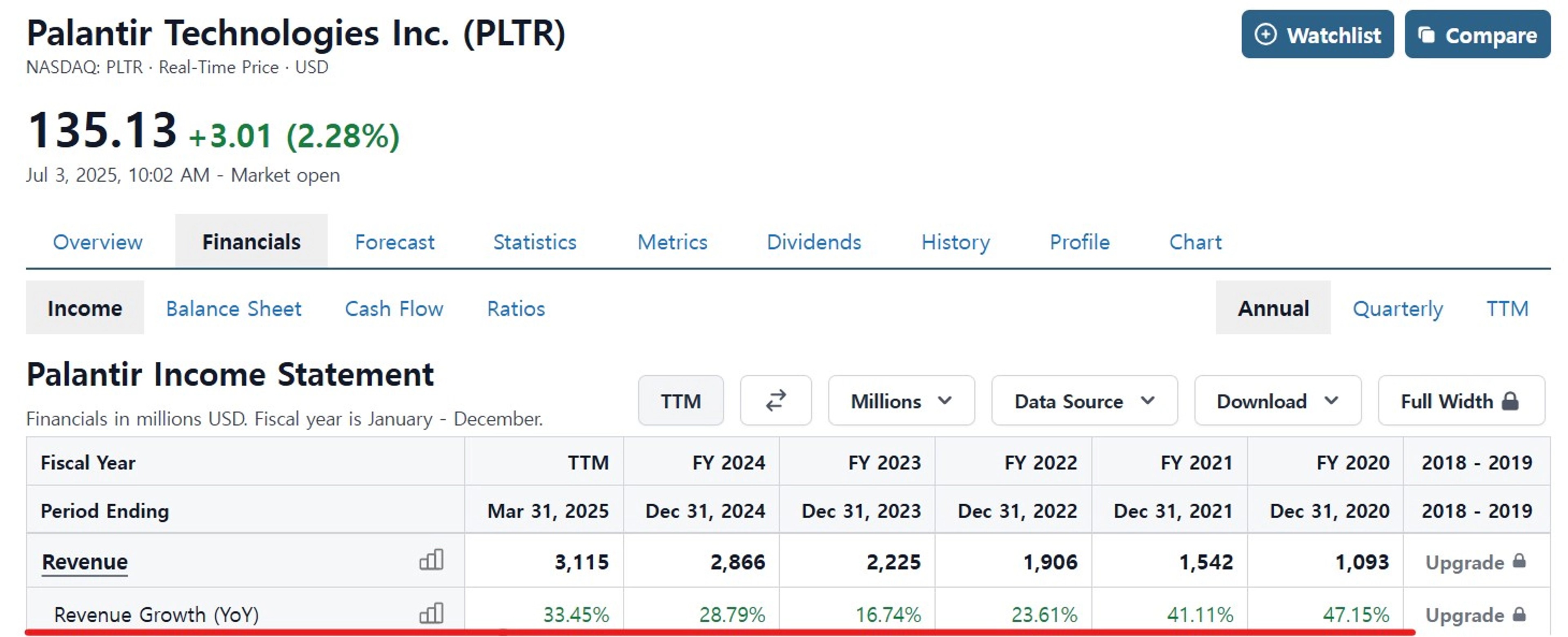Click the 16.74% growth value
1568x637 pixels.
[x=888, y=615]
